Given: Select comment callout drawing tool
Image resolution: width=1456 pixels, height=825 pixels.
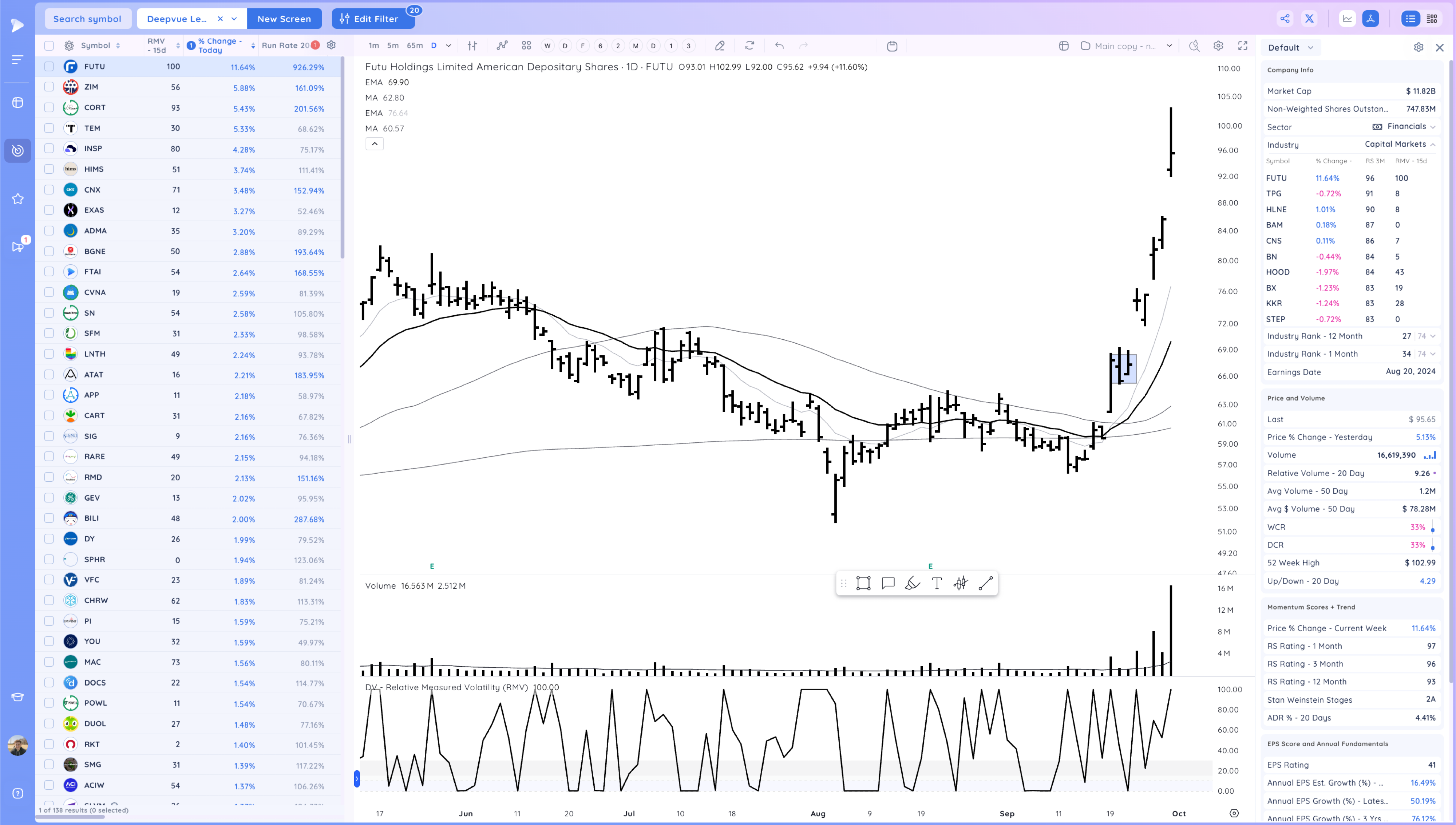Looking at the screenshot, I should [888, 584].
